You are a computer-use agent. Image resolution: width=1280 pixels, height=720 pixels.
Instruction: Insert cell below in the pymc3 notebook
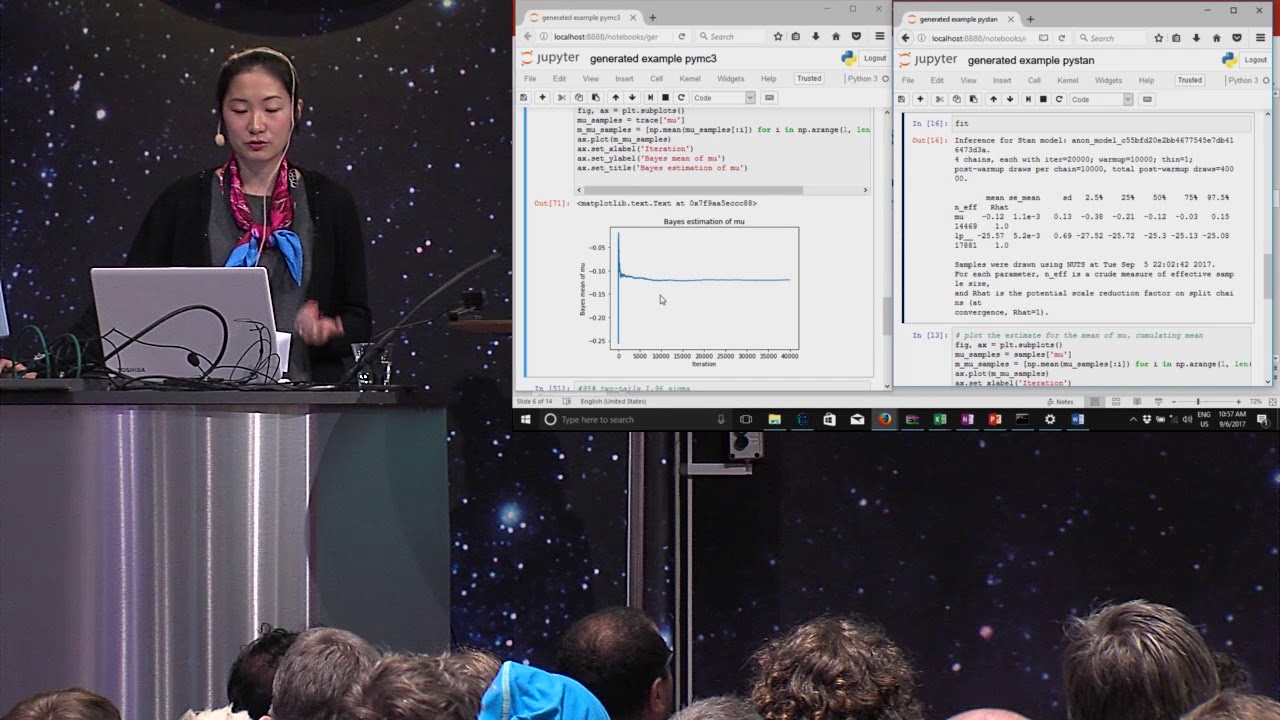click(542, 98)
